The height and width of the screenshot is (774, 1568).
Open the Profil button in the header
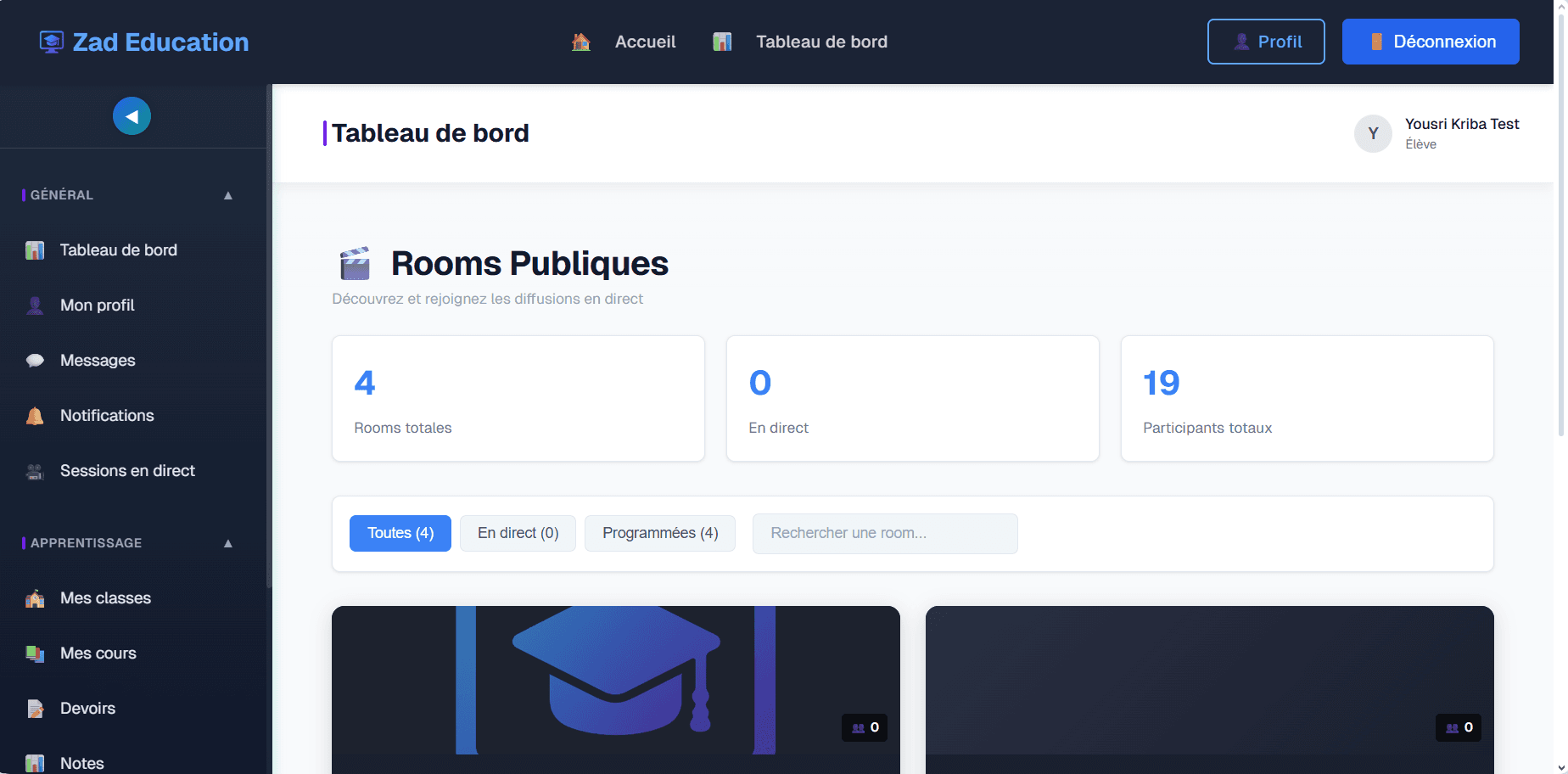click(x=1266, y=42)
